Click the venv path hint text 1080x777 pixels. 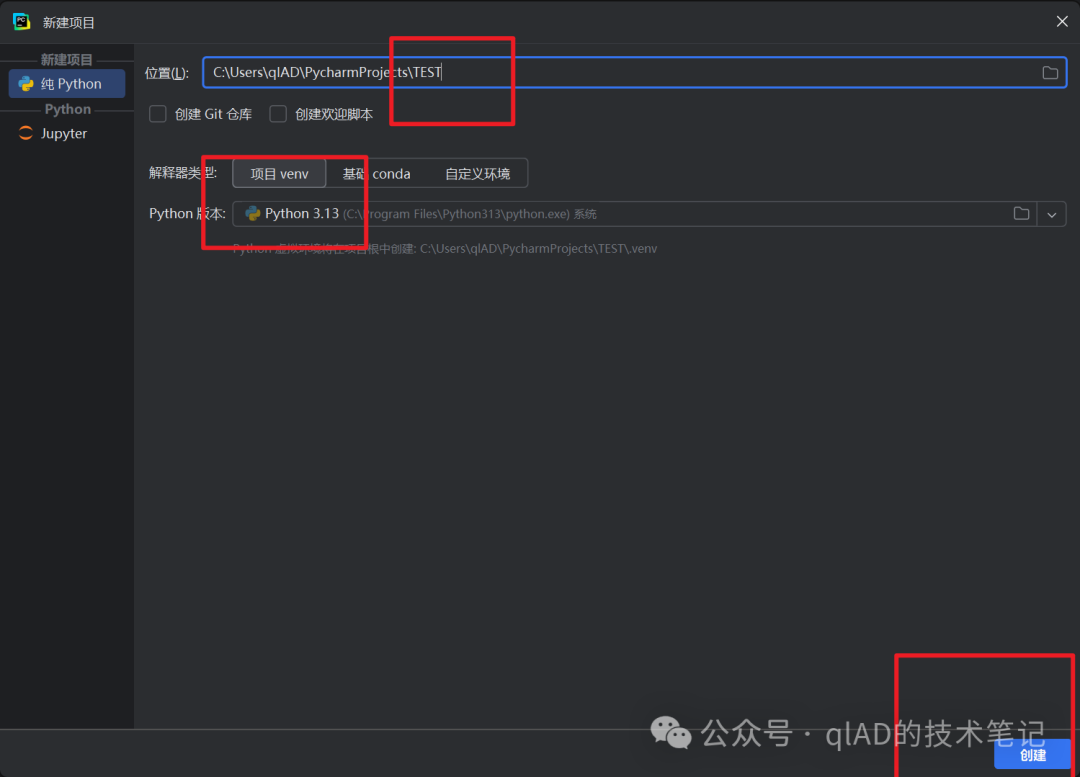tap(445, 249)
